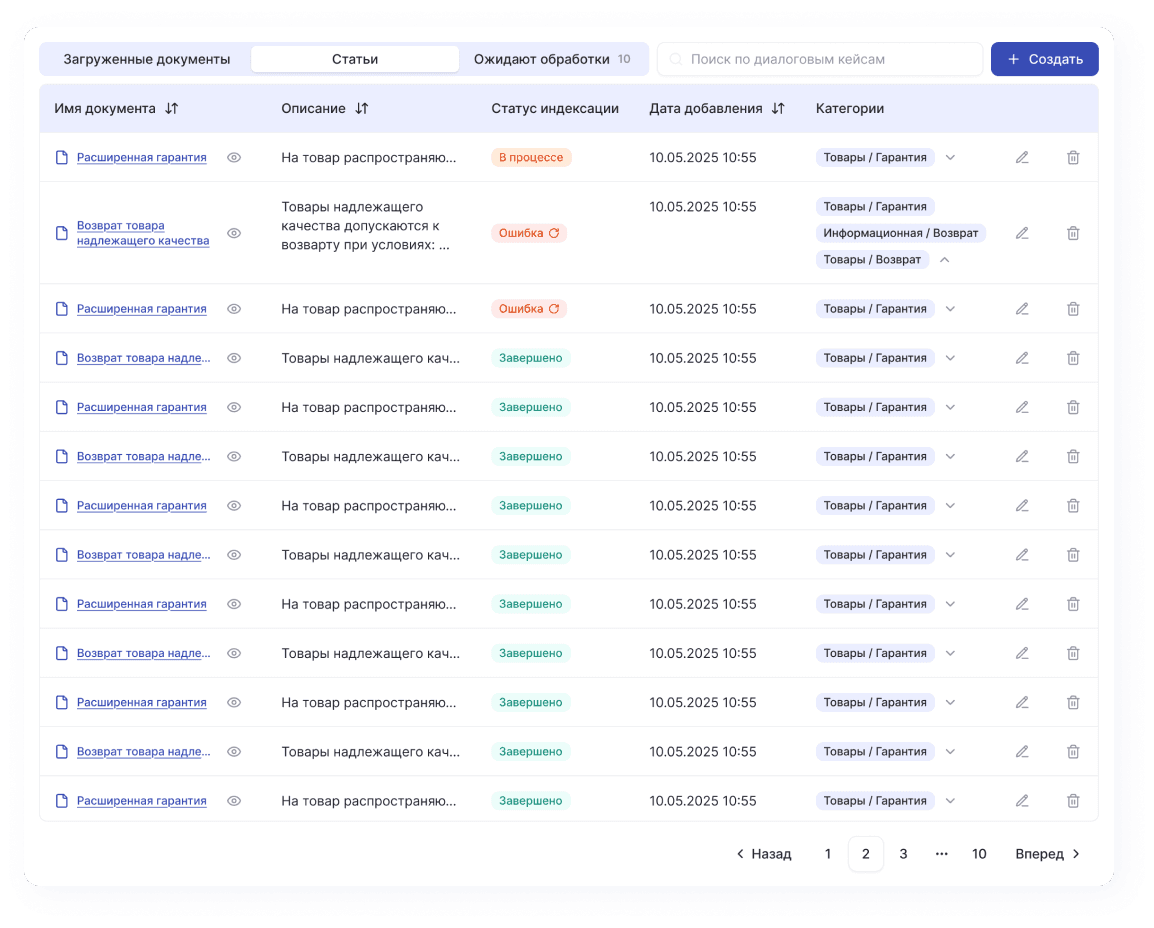Delete the Расширенная гарантия Ошибка row document
Viewport: 1154px width, 928px height.
(x=1073, y=309)
